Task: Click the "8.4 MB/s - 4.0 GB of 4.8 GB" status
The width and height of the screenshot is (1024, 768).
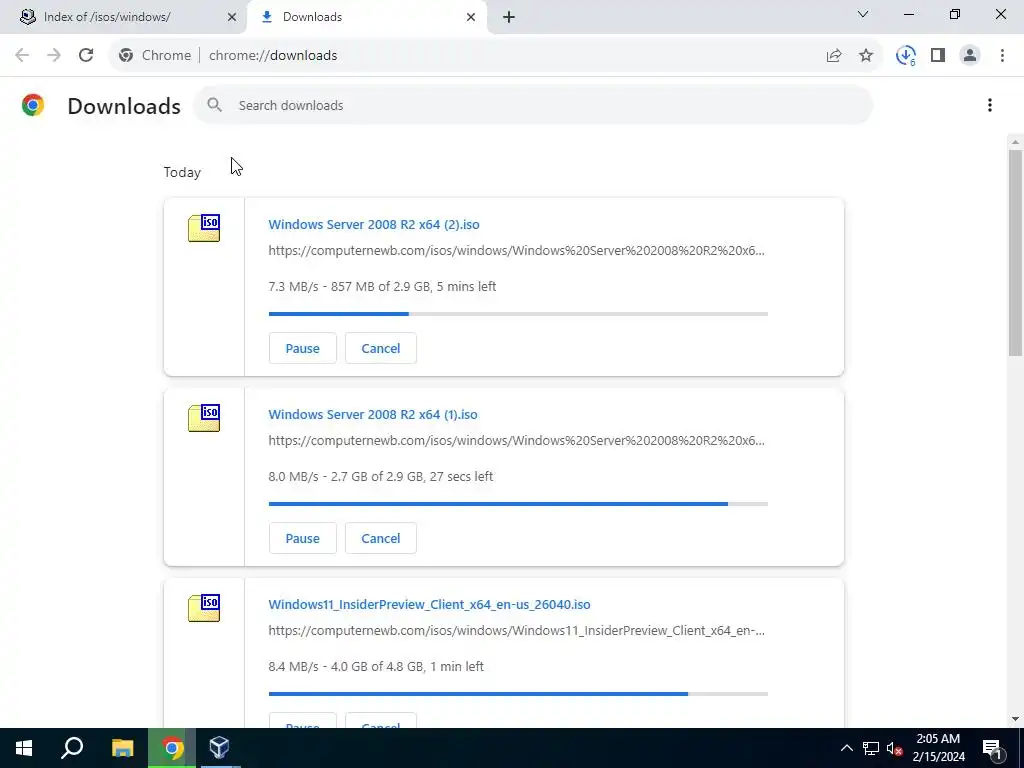Action: (x=376, y=666)
